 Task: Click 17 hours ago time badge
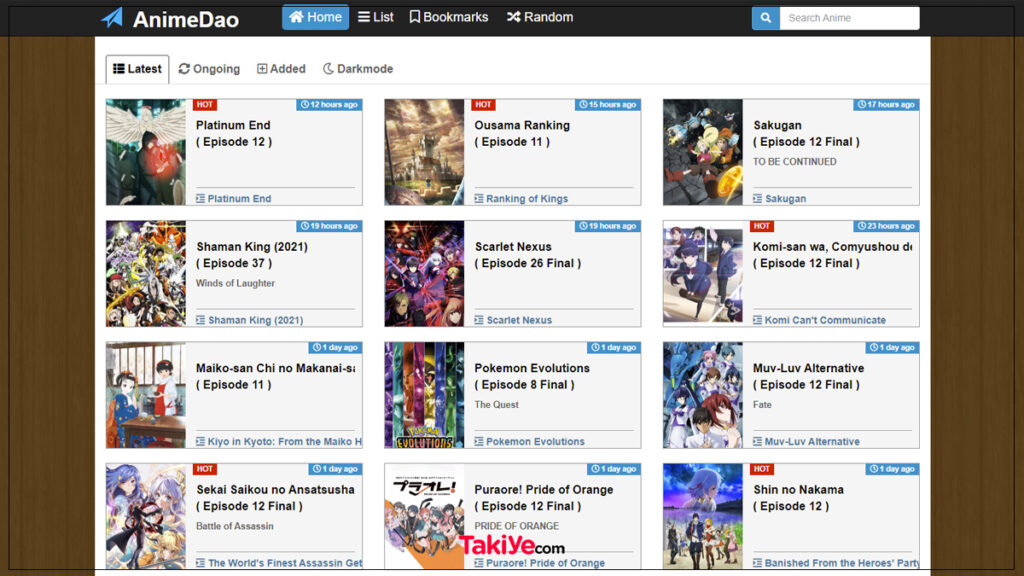[886, 104]
